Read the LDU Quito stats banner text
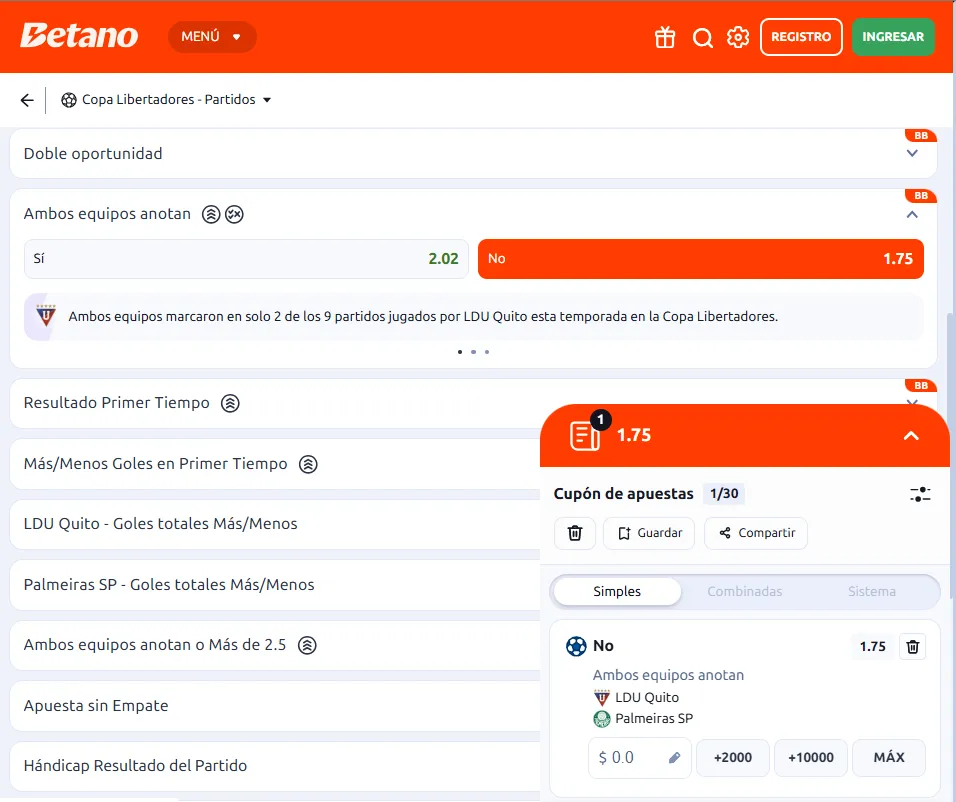Screen dimensions: 956x802 423,317
